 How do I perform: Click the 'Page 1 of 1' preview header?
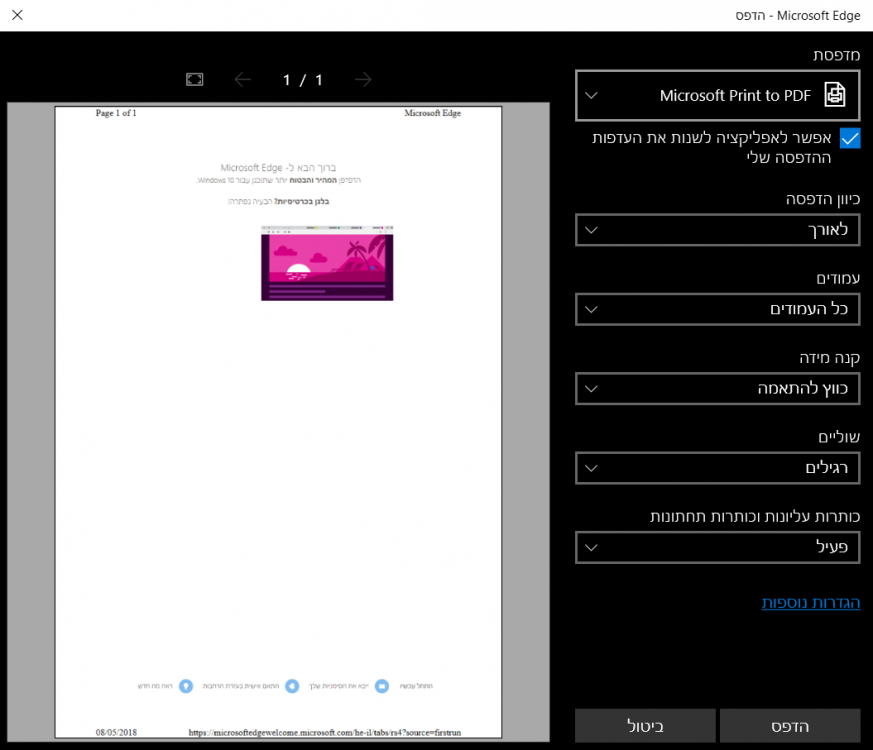[116, 113]
